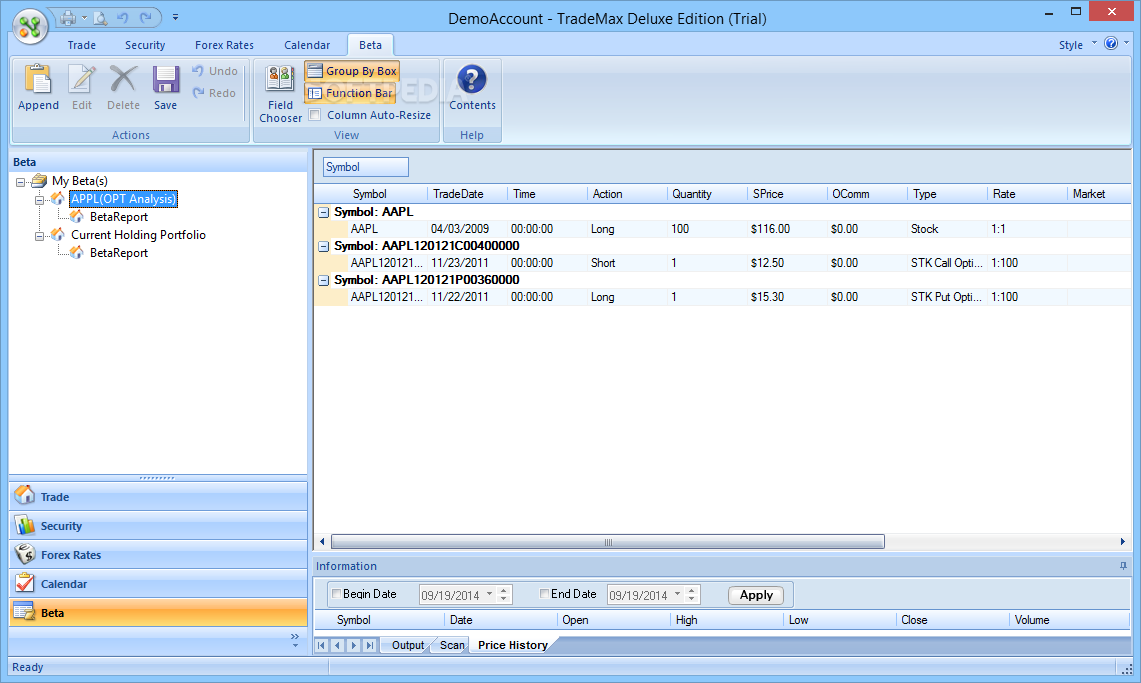Sort by the Quantity column header

707,194
